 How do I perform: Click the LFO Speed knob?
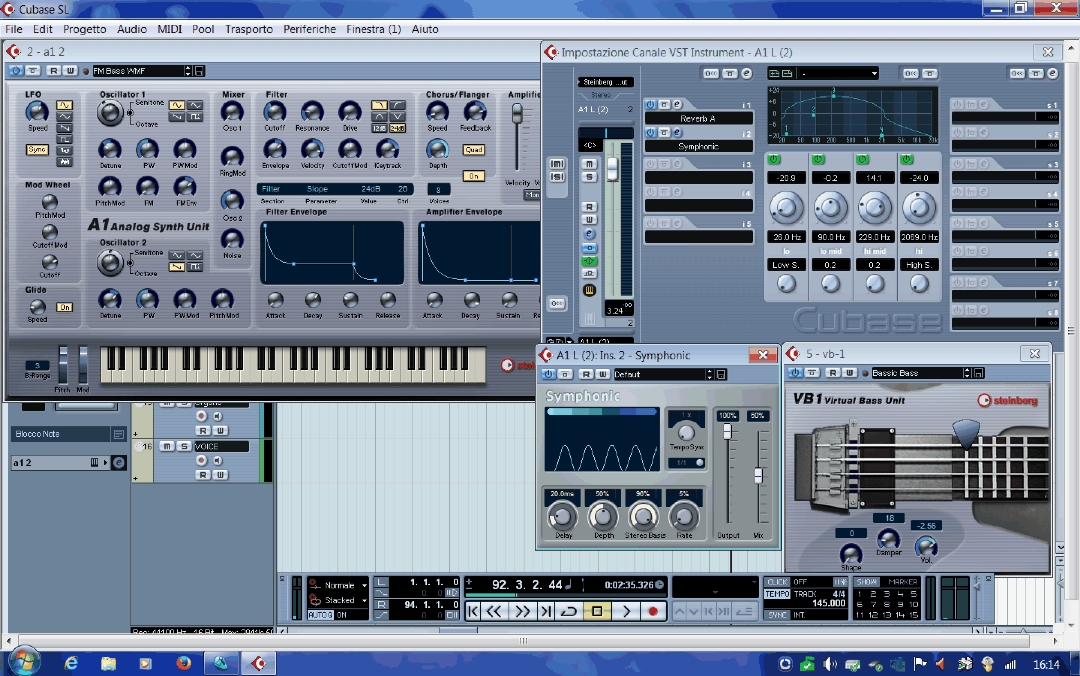pos(37,112)
